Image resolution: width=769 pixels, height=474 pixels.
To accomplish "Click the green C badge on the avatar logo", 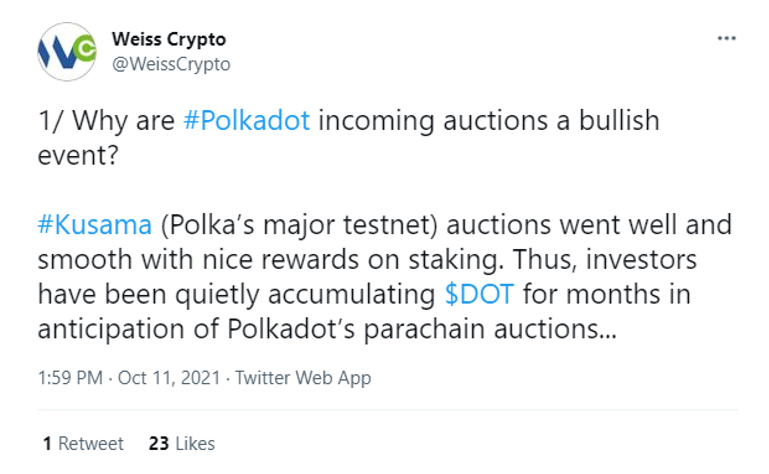I will (87, 49).
